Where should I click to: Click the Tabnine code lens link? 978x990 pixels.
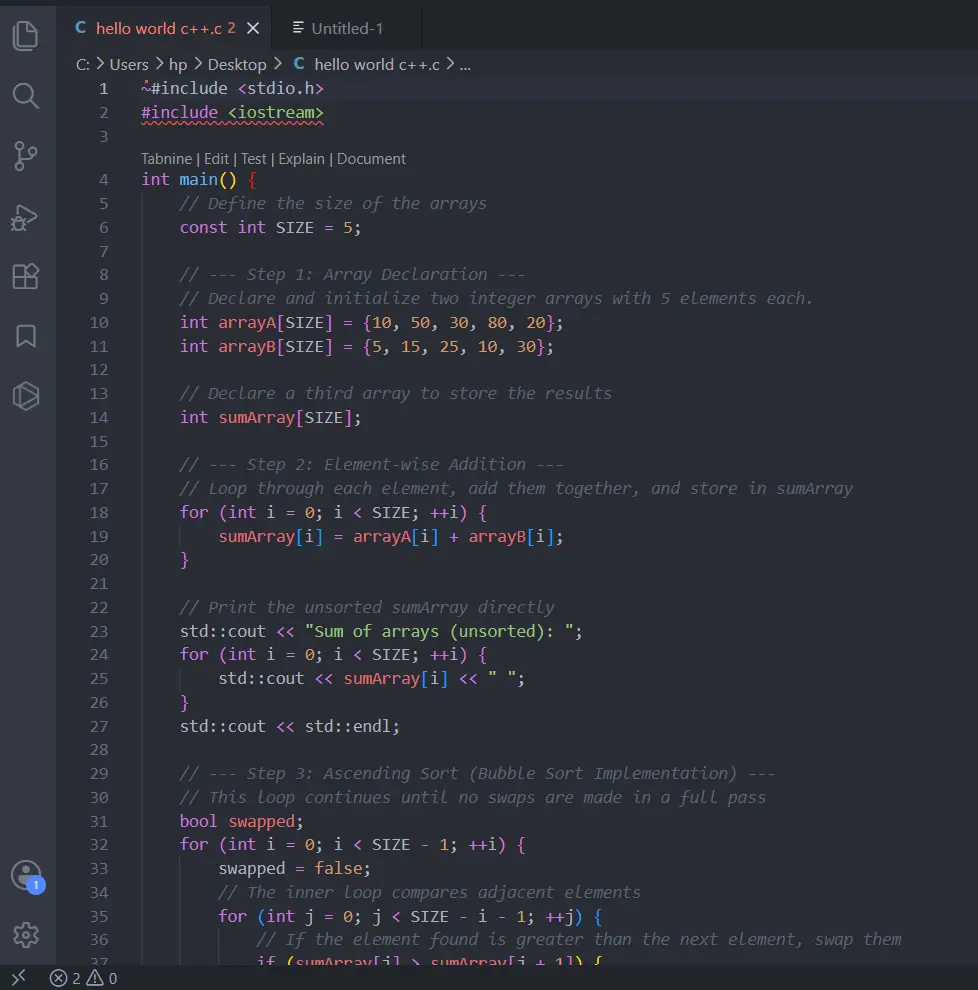tap(166, 158)
